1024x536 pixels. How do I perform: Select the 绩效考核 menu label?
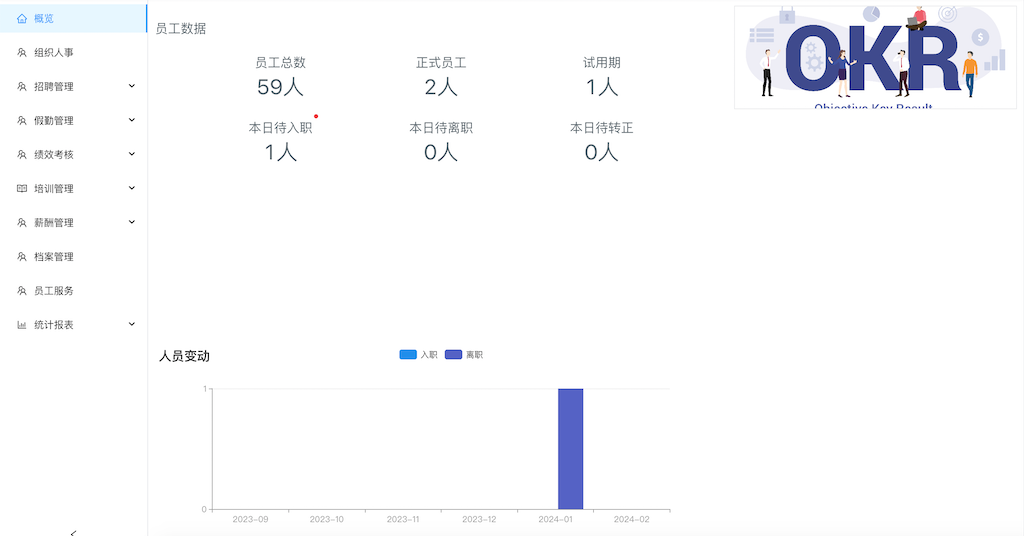[x=54, y=155]
